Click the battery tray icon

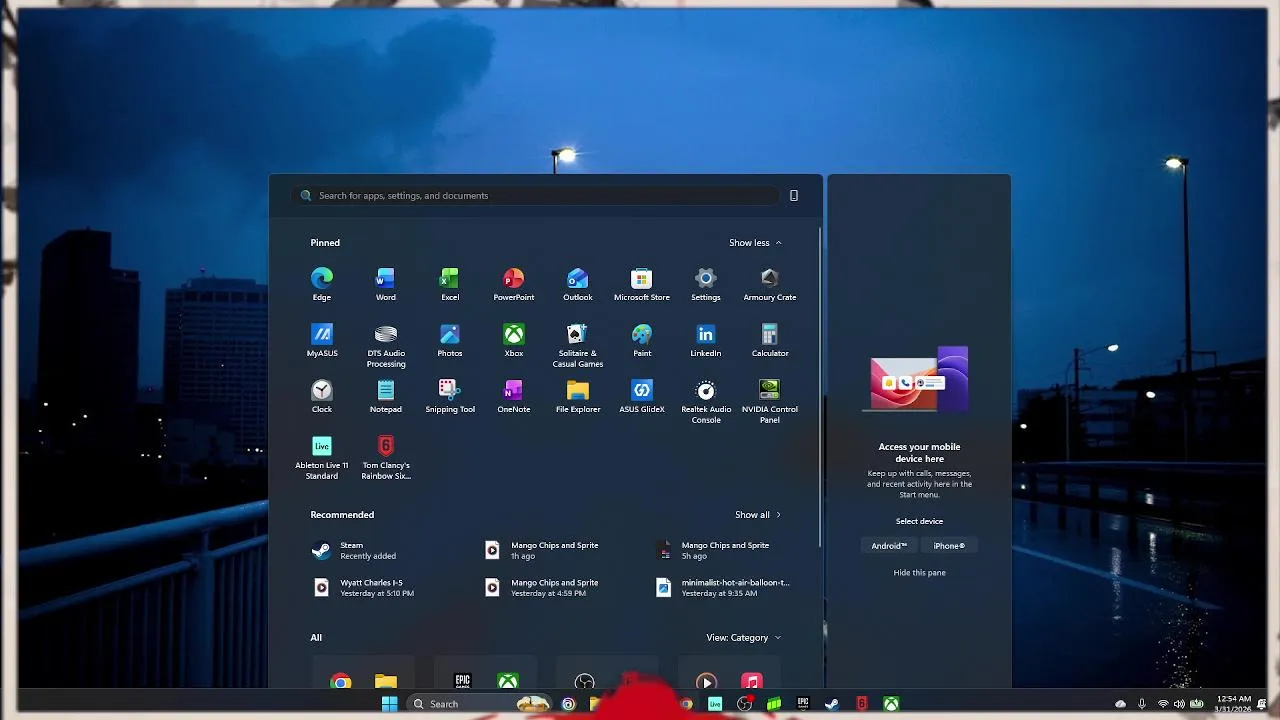tap(1197, 704)
